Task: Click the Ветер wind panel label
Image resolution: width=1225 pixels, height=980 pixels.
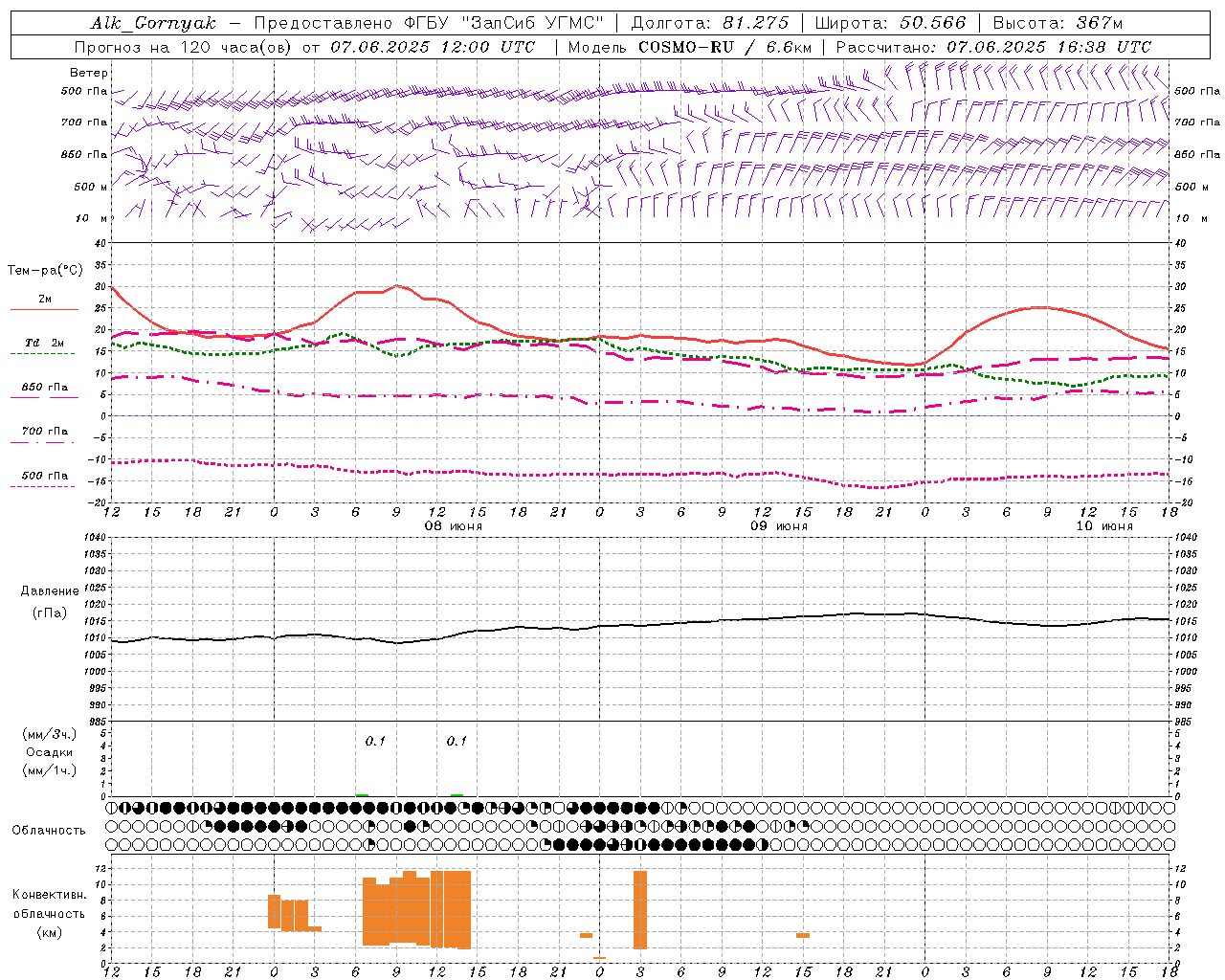Action: [89, 73]
